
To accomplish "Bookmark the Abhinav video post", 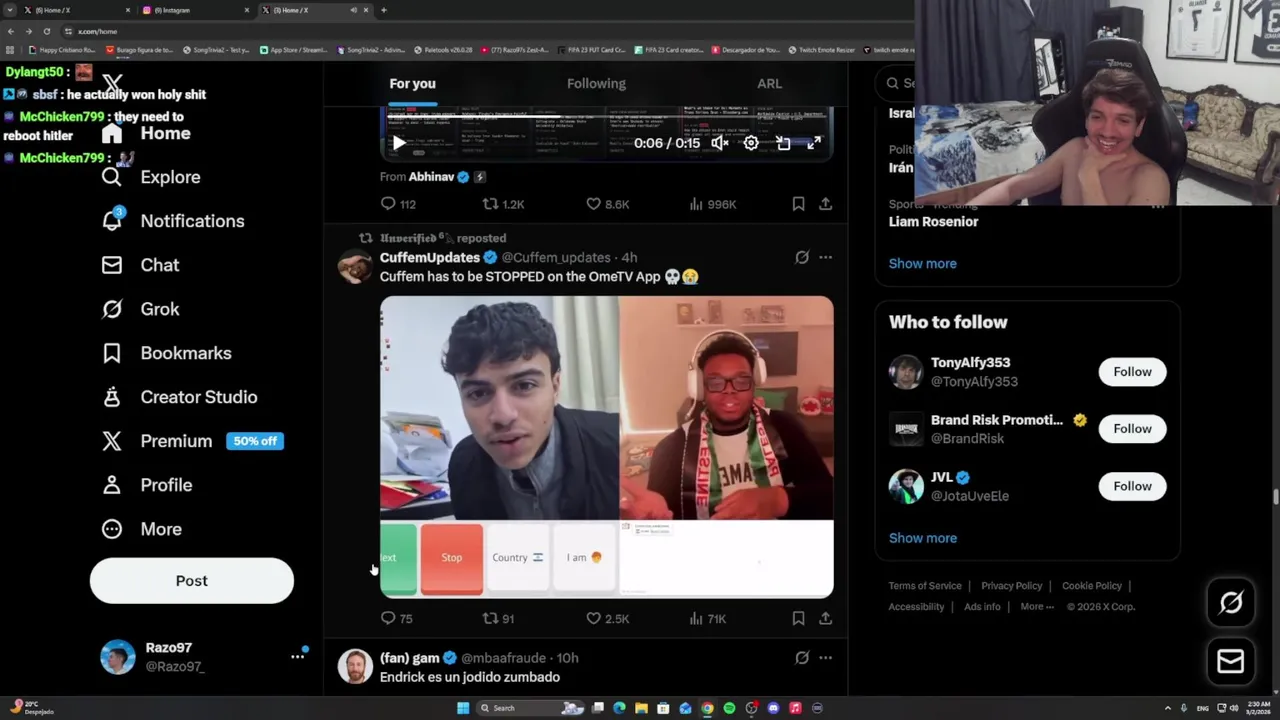I will coord(798,204).
